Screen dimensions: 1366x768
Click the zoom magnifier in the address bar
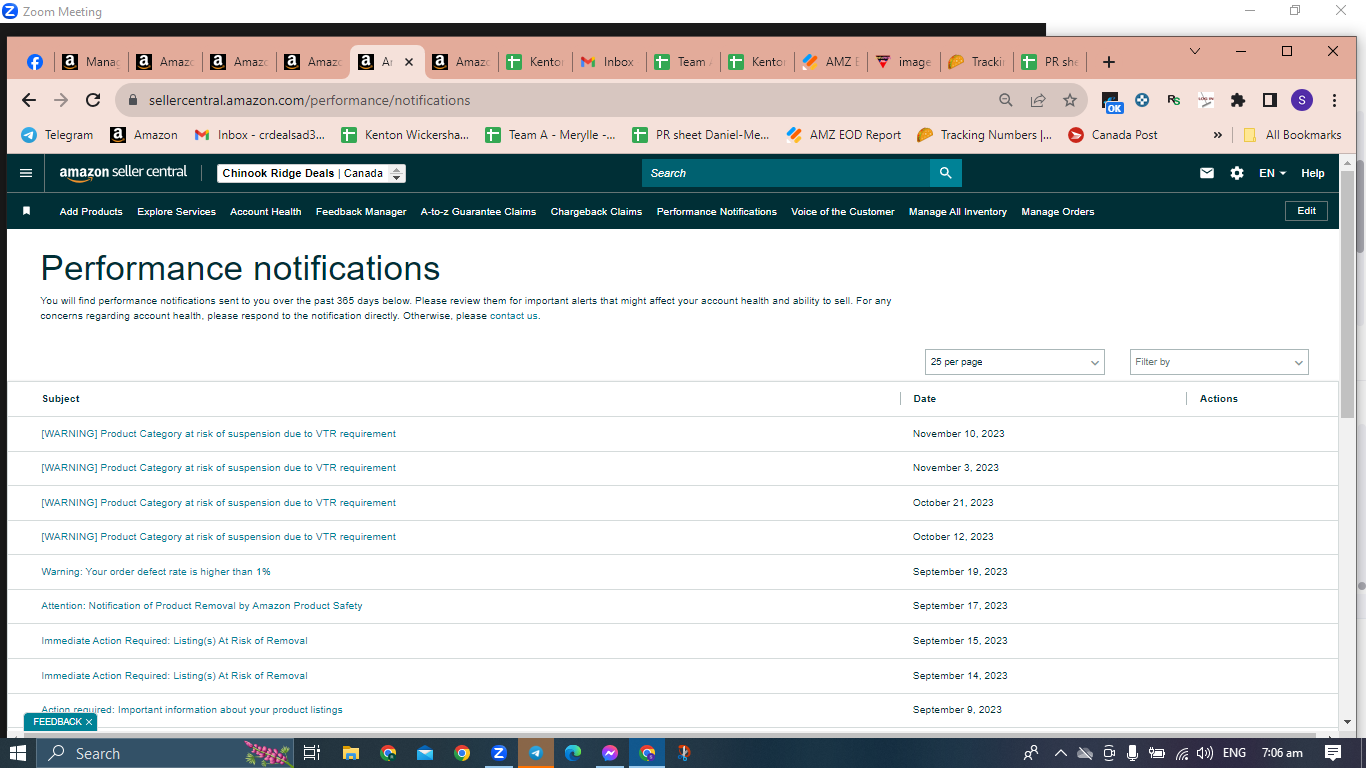[x=1006, y=100]
